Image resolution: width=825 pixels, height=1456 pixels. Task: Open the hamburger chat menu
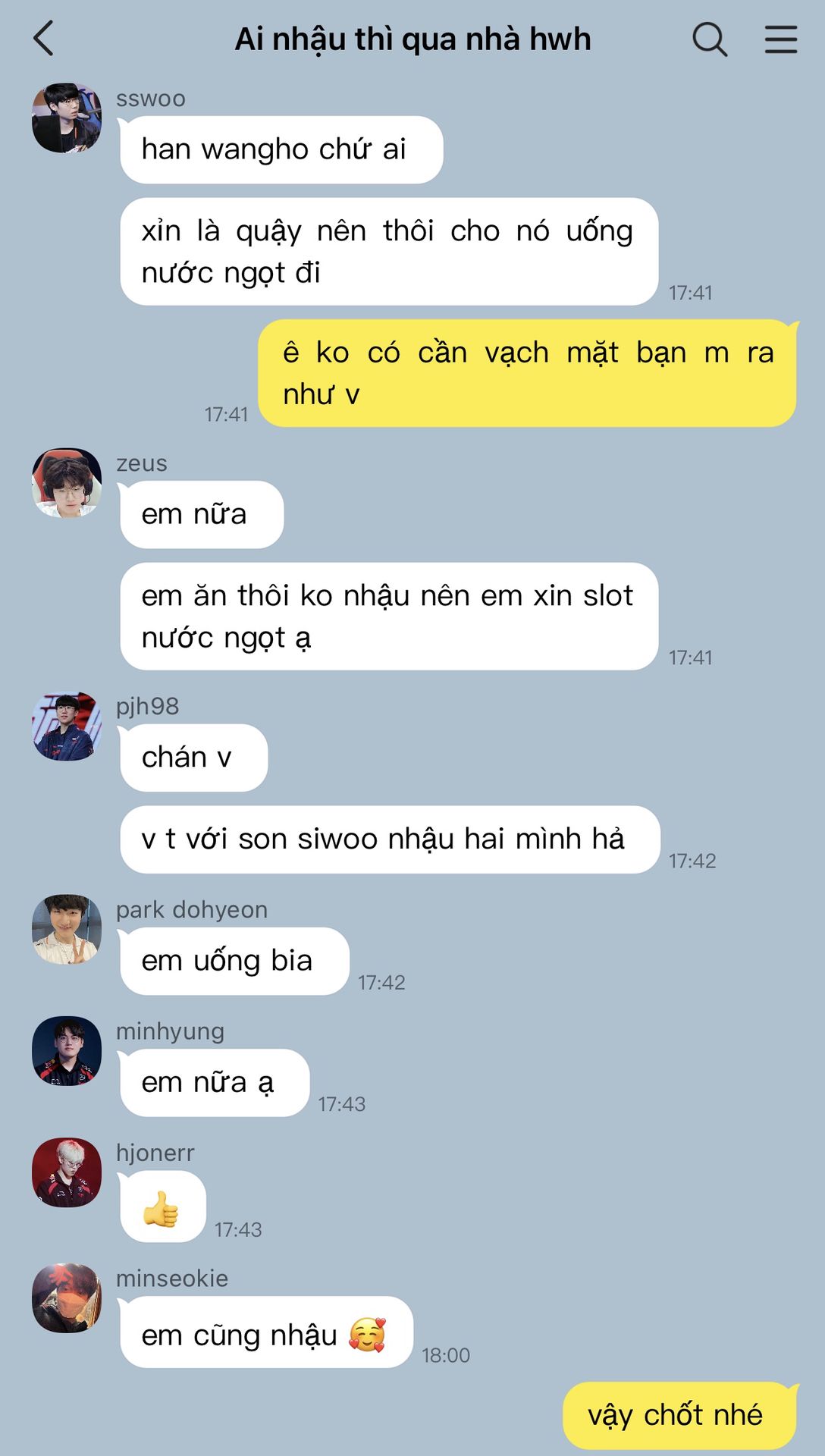[780, 39]
